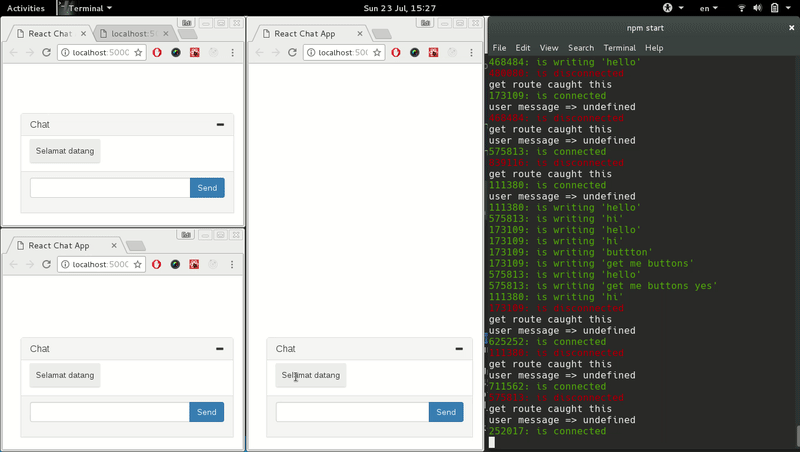This screenshot has width=800, height=452.
Task: Go back in bottom-left browser window
Action: [x=14, y=264]
